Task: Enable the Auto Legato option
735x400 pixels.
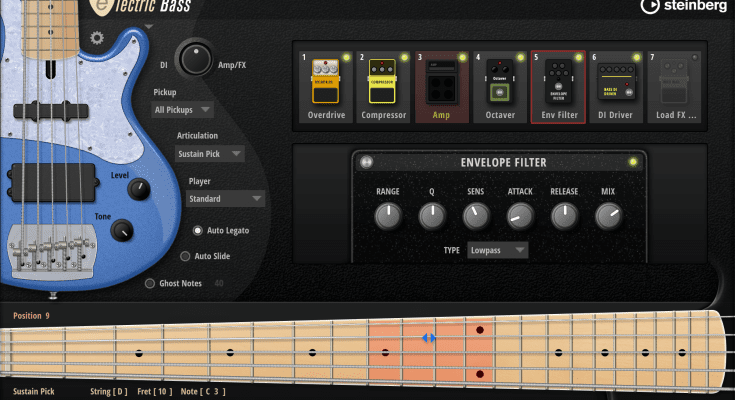Action: pos(199,230)
